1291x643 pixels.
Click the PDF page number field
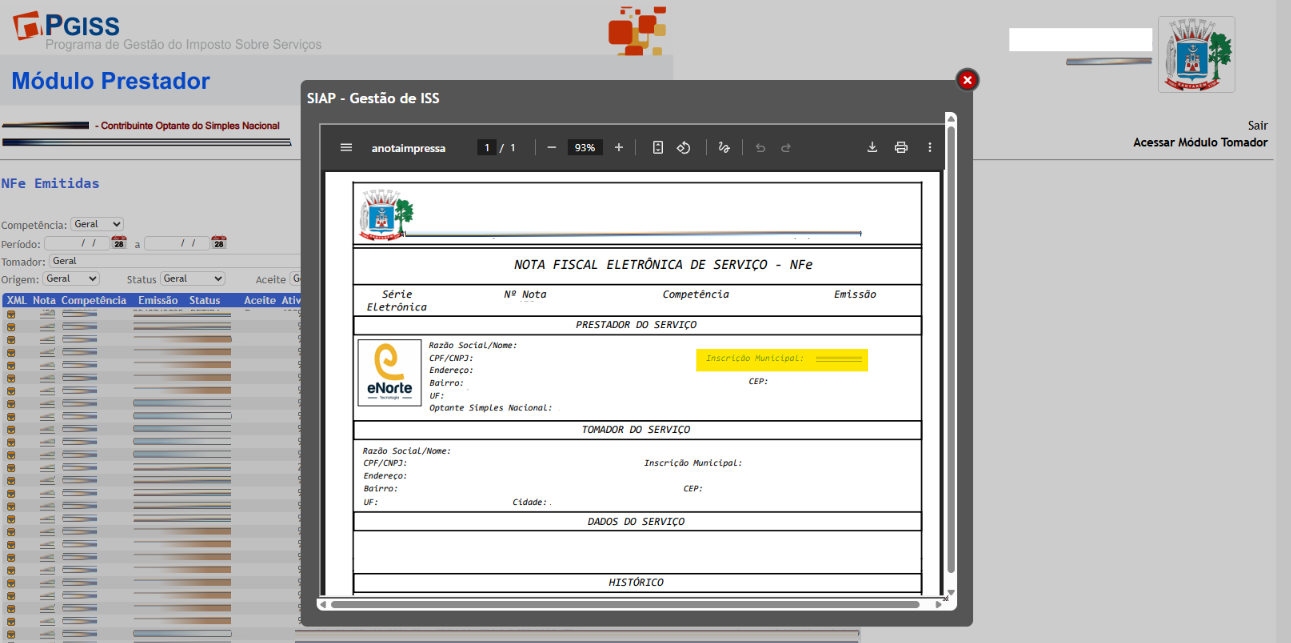(487, 147)
